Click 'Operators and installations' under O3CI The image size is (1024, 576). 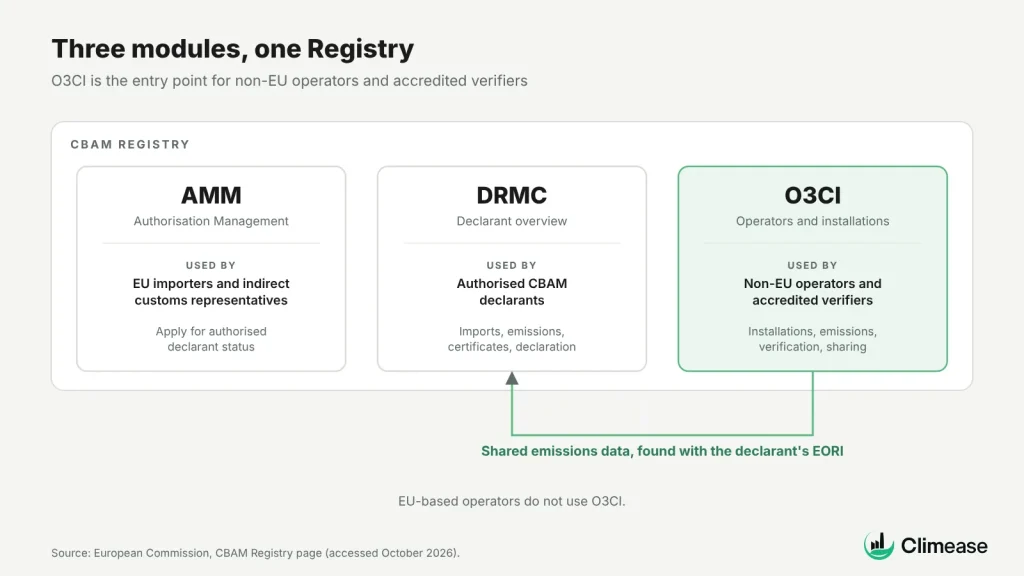[x=812, y=221]
